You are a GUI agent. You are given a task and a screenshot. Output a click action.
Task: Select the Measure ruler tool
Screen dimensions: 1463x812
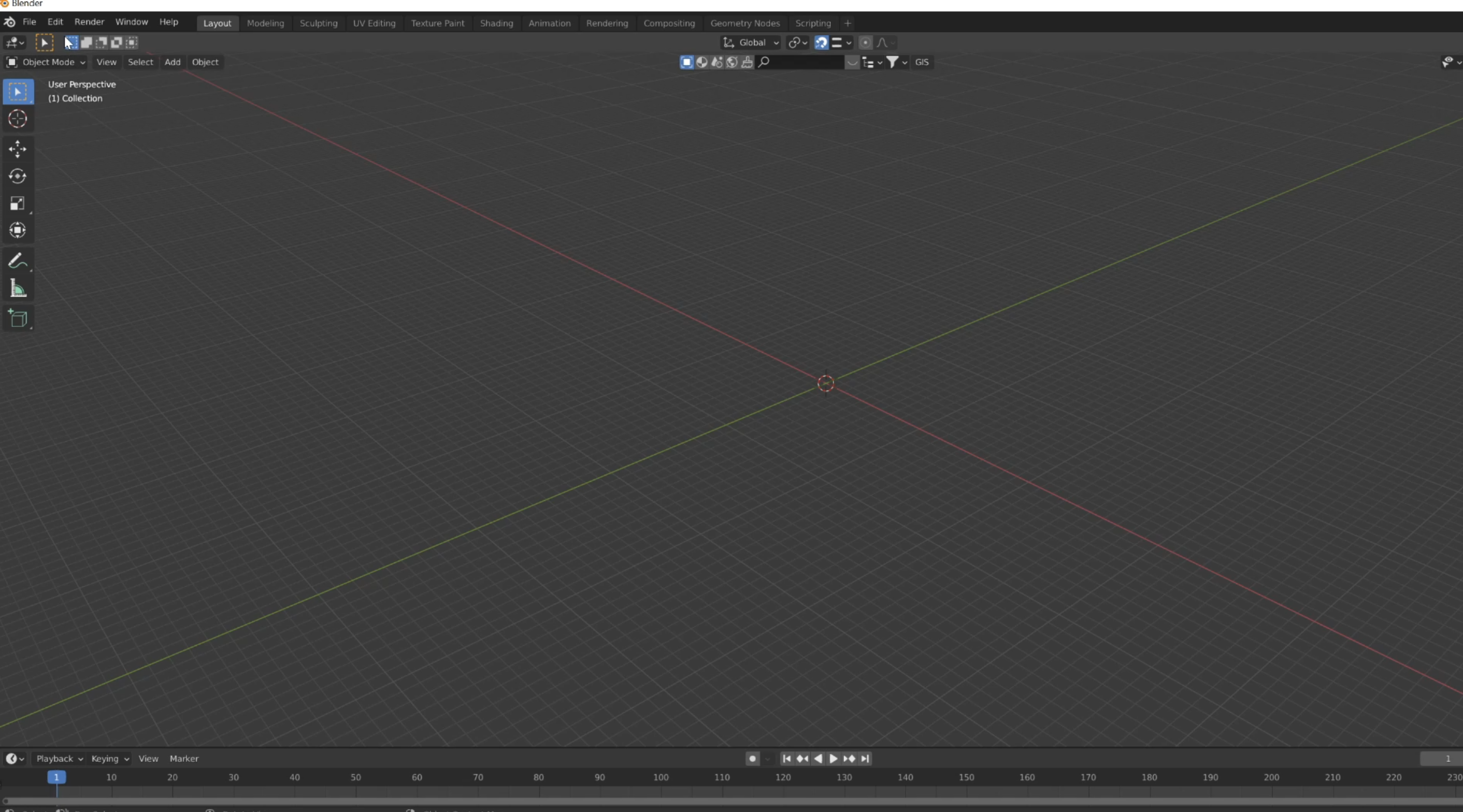[18, 289]
